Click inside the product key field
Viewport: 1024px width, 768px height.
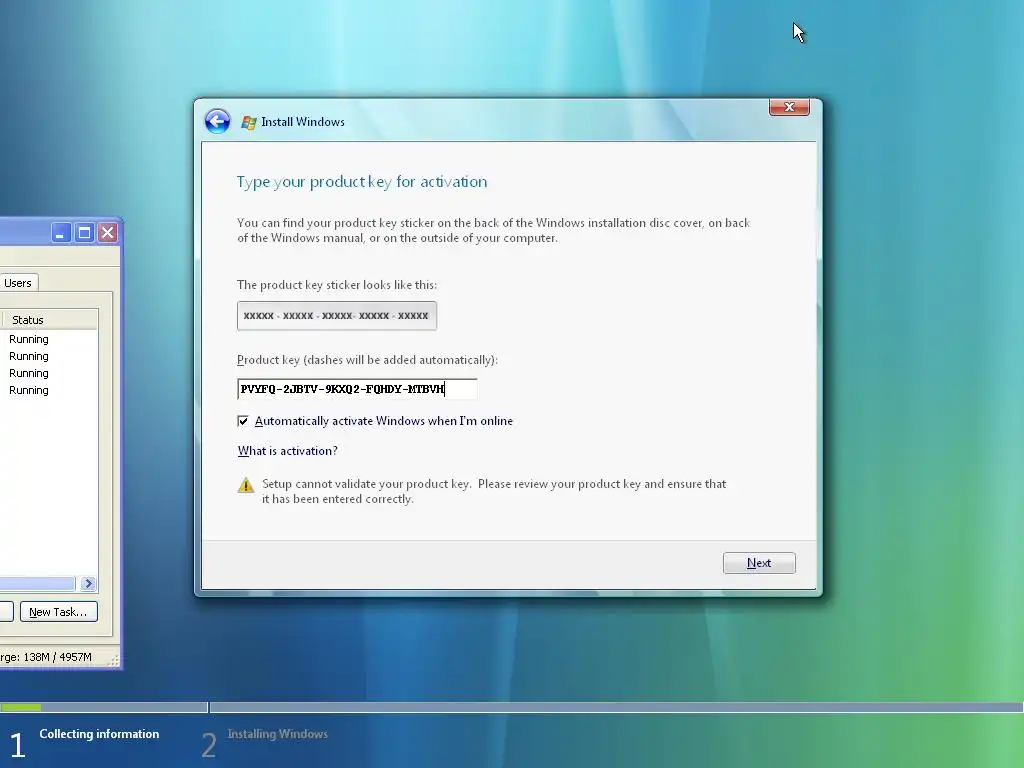click(x=357, y=389)
